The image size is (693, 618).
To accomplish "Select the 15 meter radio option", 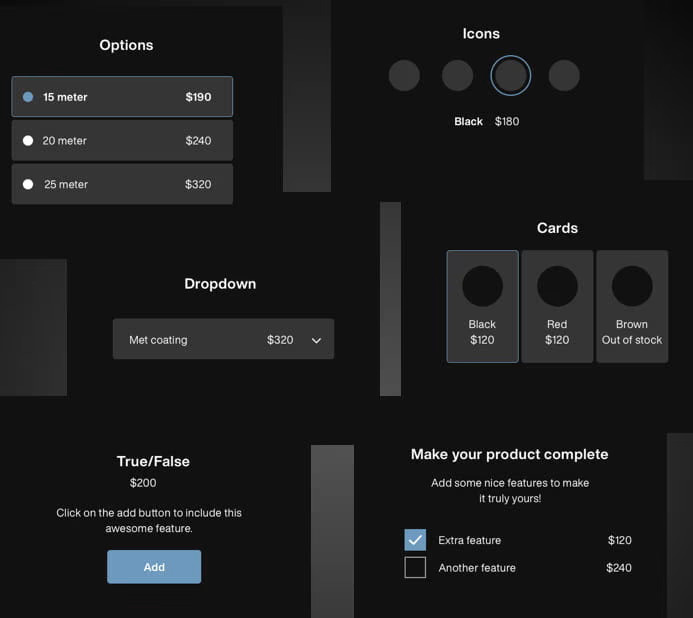I will click(x=122, y=97).
